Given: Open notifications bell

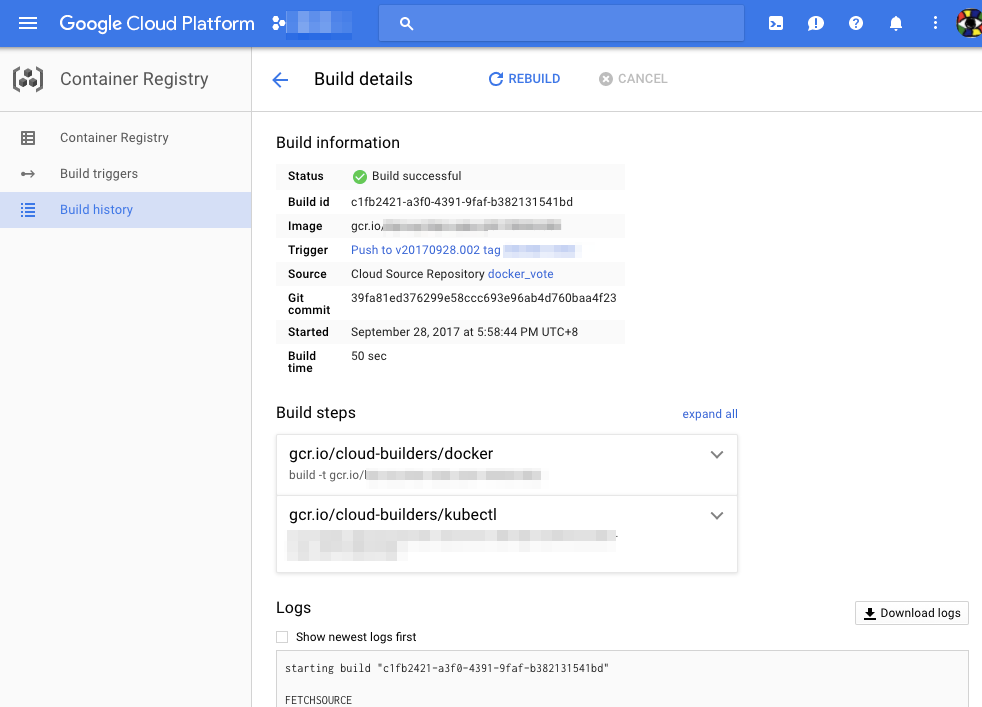Looking at the screenshot, I should coord(896,24).
